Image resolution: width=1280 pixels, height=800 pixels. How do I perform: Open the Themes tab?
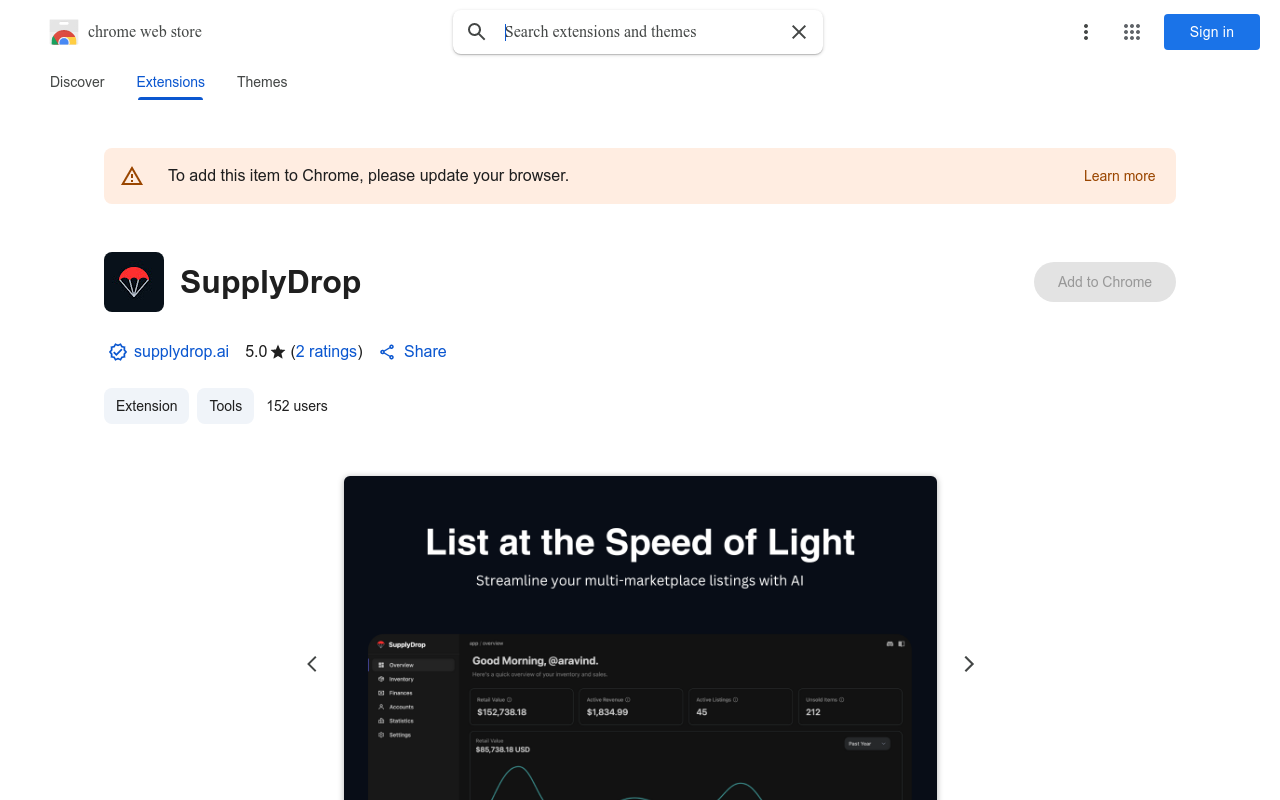pyautogui.click(x=262, y=82)
